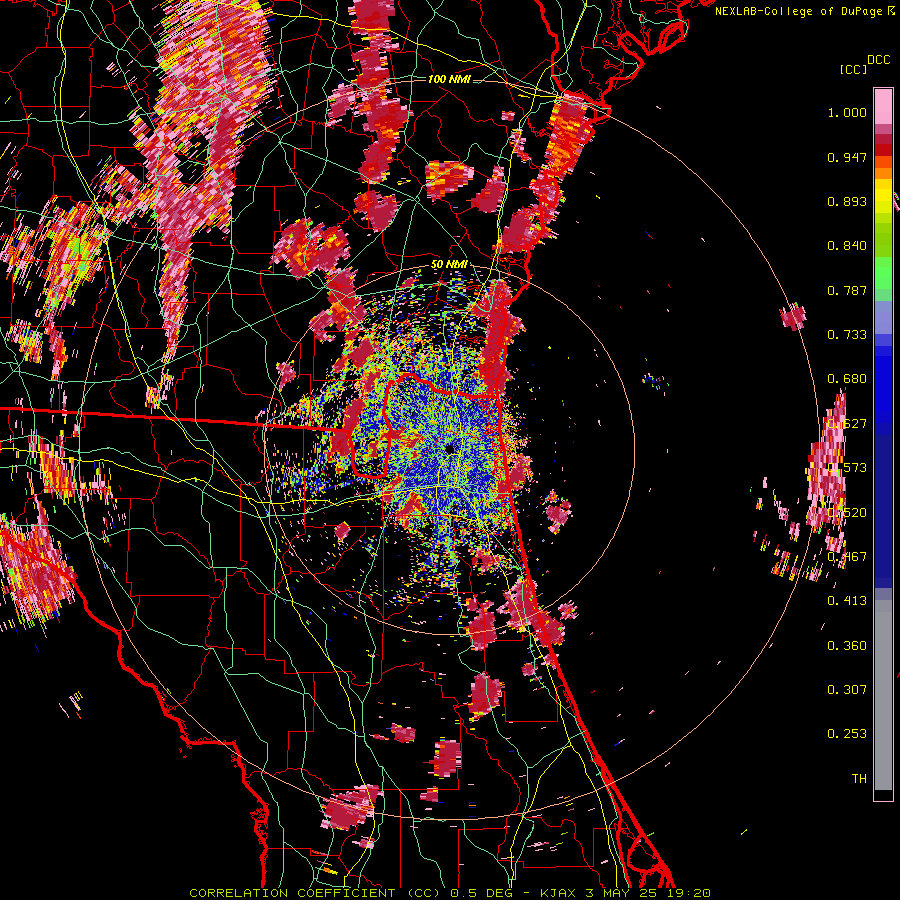Click the 0.413 scale value
This screenshot has height=900, width=900.
tap(847, 601)
